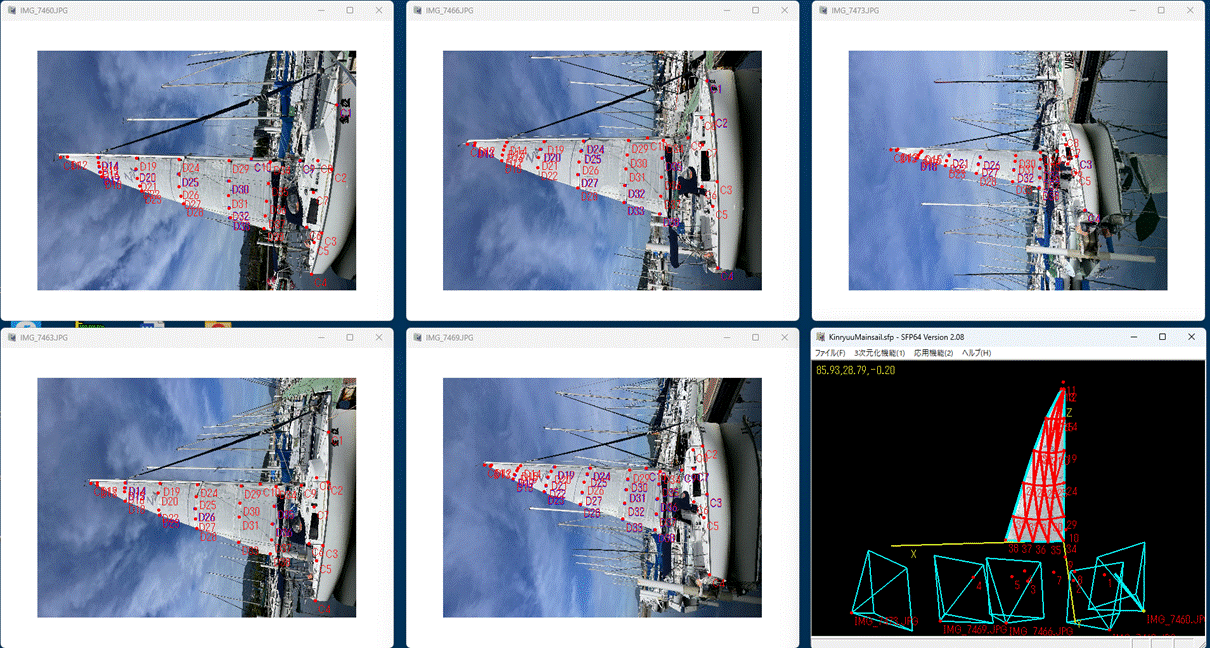1210x648 pixels.
Task: Select camera label IMG_7473.JPG in 3D view
Action: click(884, 621)
